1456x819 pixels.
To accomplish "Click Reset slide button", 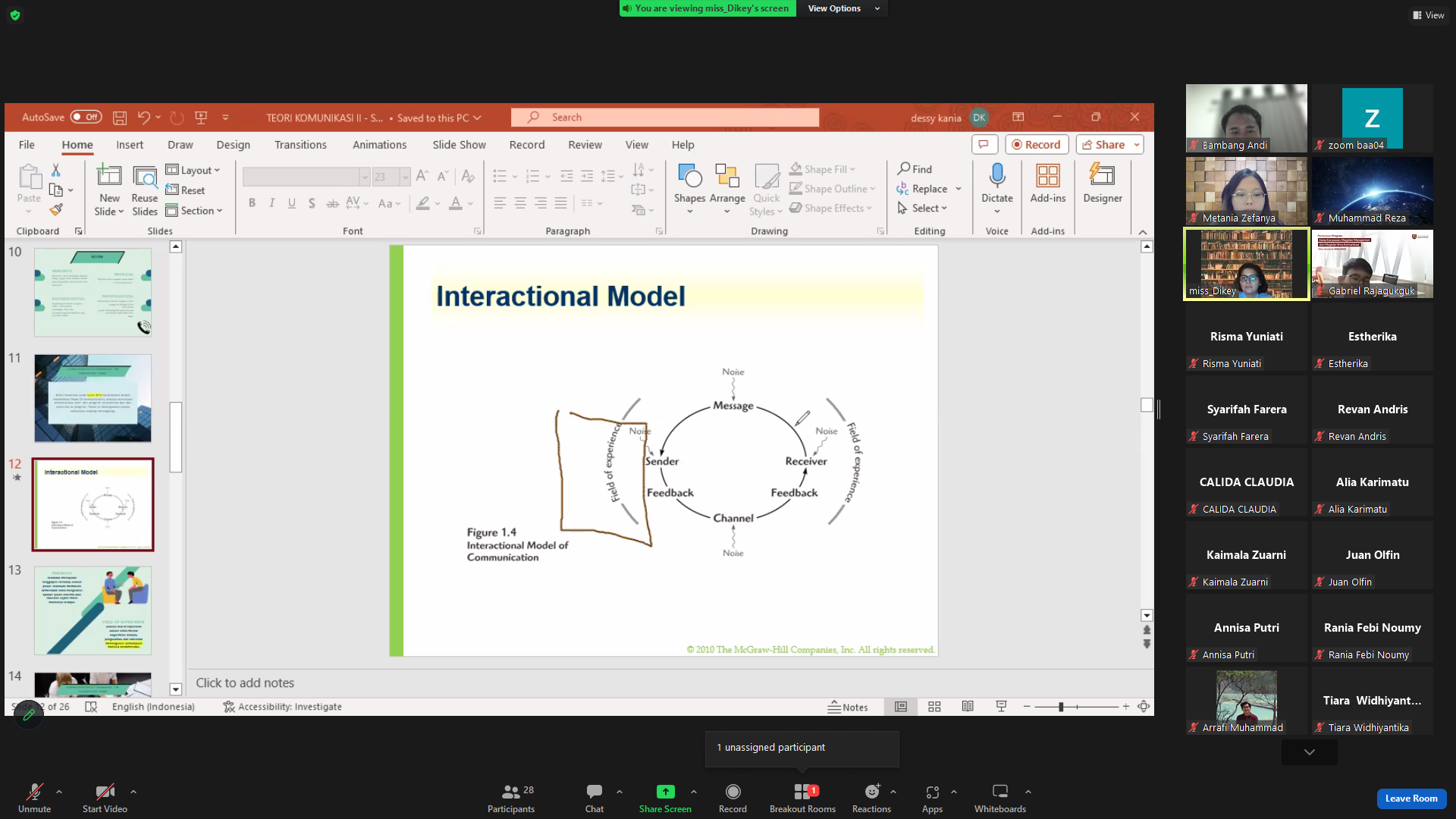I will 186,190.
